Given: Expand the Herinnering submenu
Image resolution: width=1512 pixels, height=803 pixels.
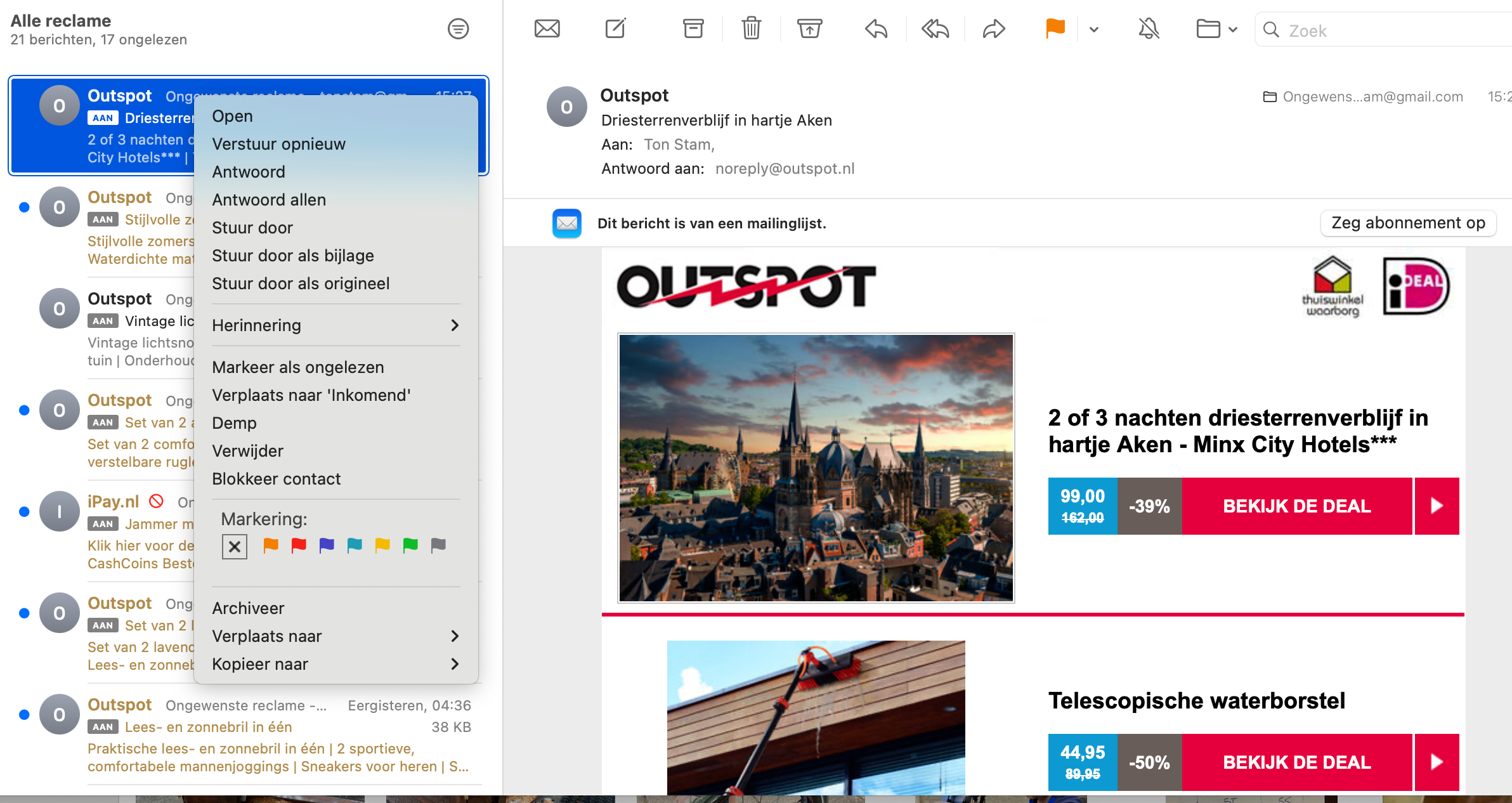Looking at the screenshot, I should [x=336, y=325].
